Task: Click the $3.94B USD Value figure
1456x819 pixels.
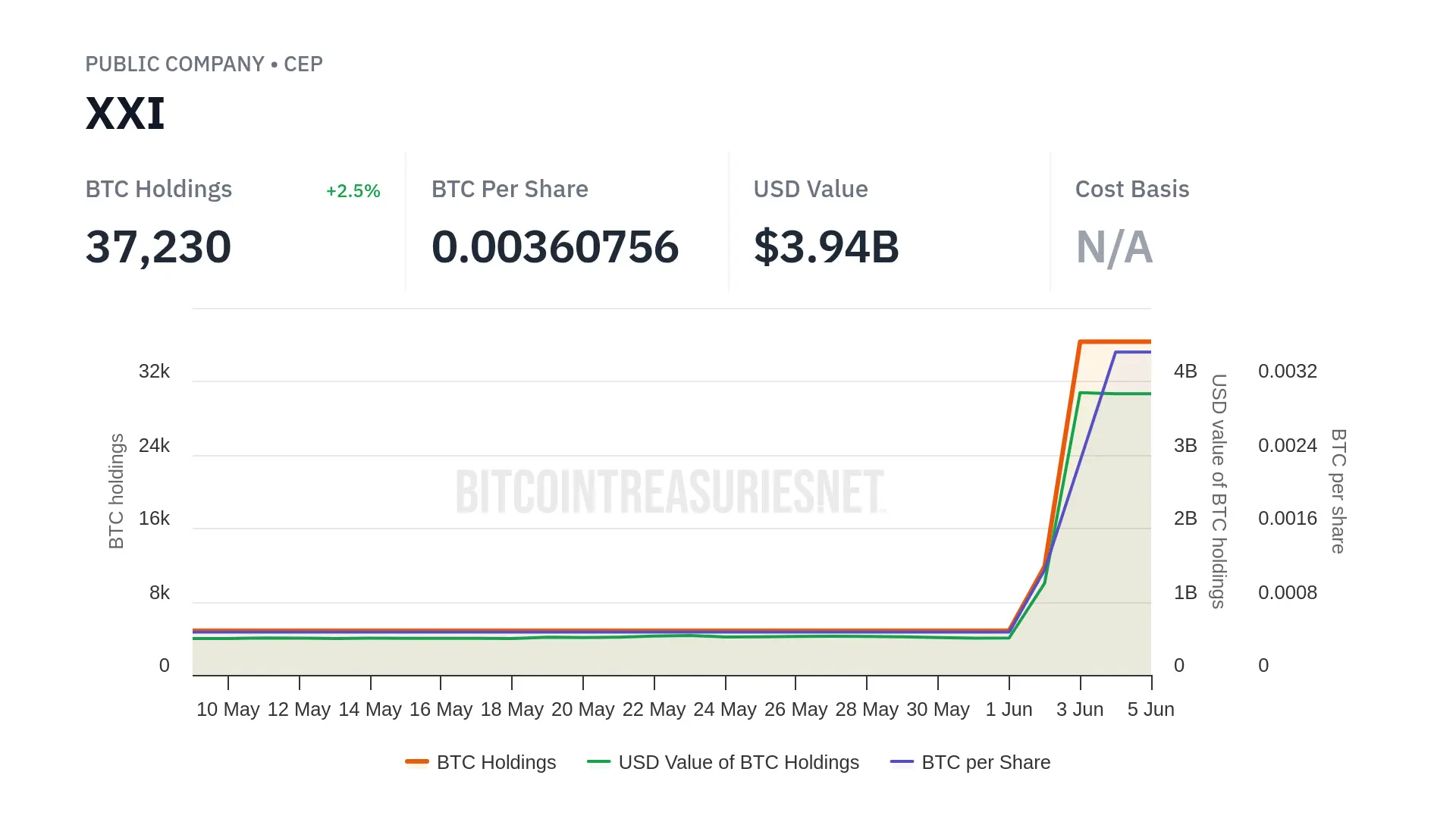Action: (826, 247)
